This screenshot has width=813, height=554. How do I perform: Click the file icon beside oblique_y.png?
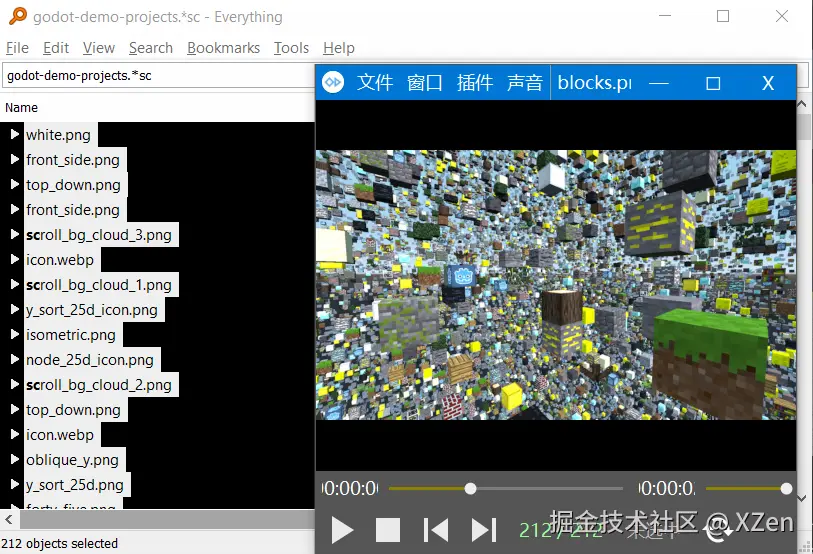[15, 459]
